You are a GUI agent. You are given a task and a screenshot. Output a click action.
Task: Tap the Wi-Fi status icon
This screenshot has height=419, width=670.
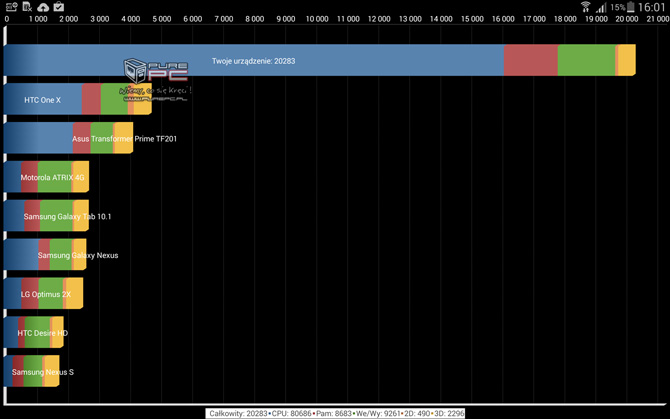tap(585, 7)
